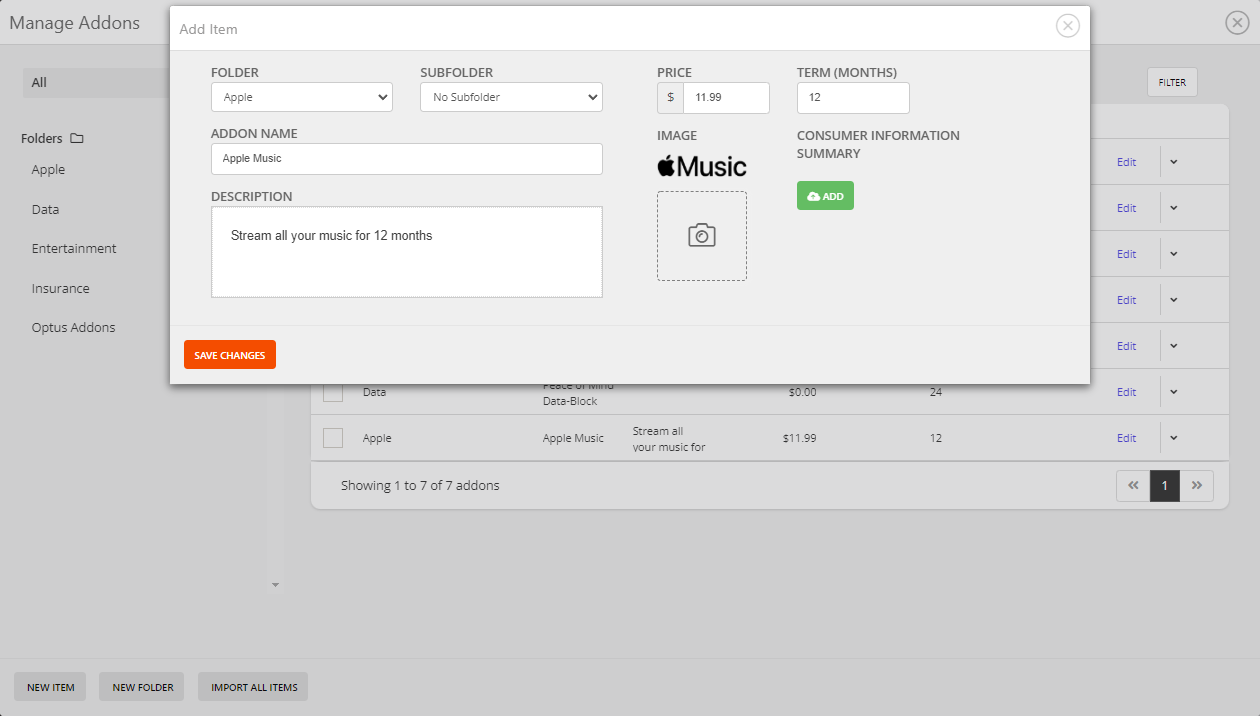
Task: Expand row options arrow for Apple Music
Action: [x=1174, y=438]
